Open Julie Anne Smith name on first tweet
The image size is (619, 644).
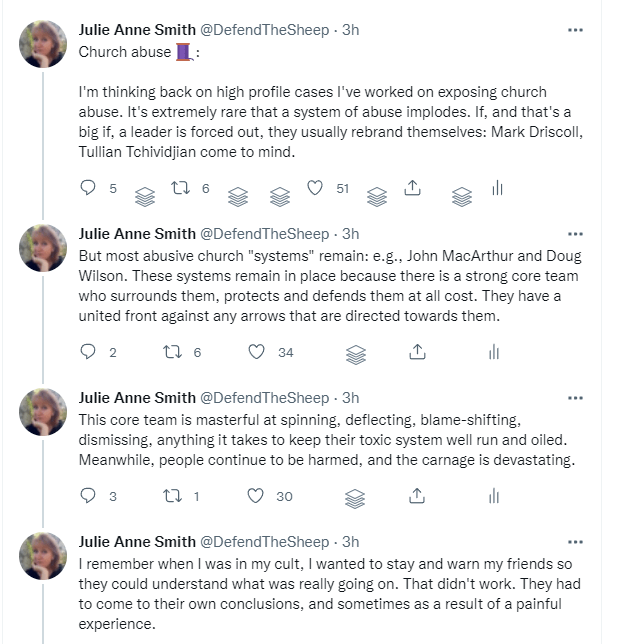[137, 30]
